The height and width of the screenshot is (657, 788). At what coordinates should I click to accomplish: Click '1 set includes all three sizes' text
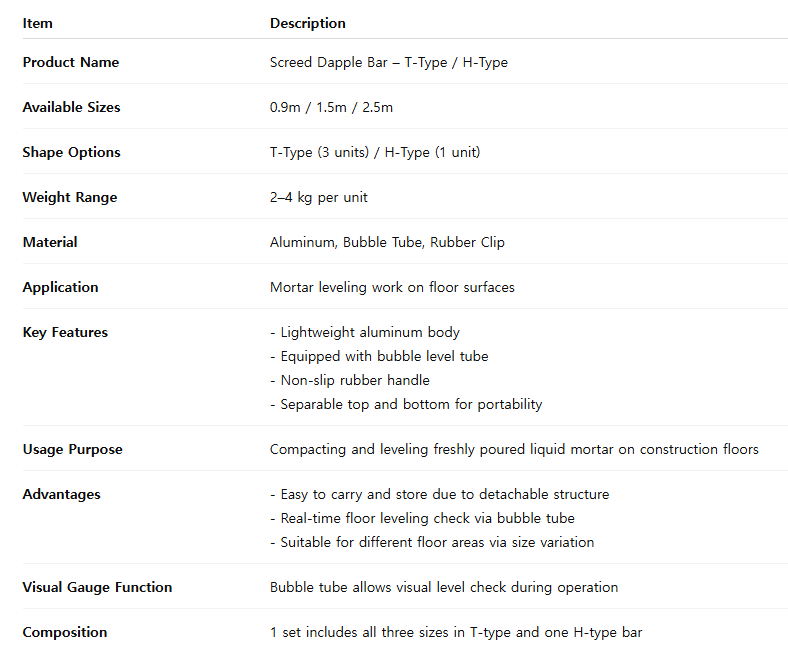click(359, 632)
